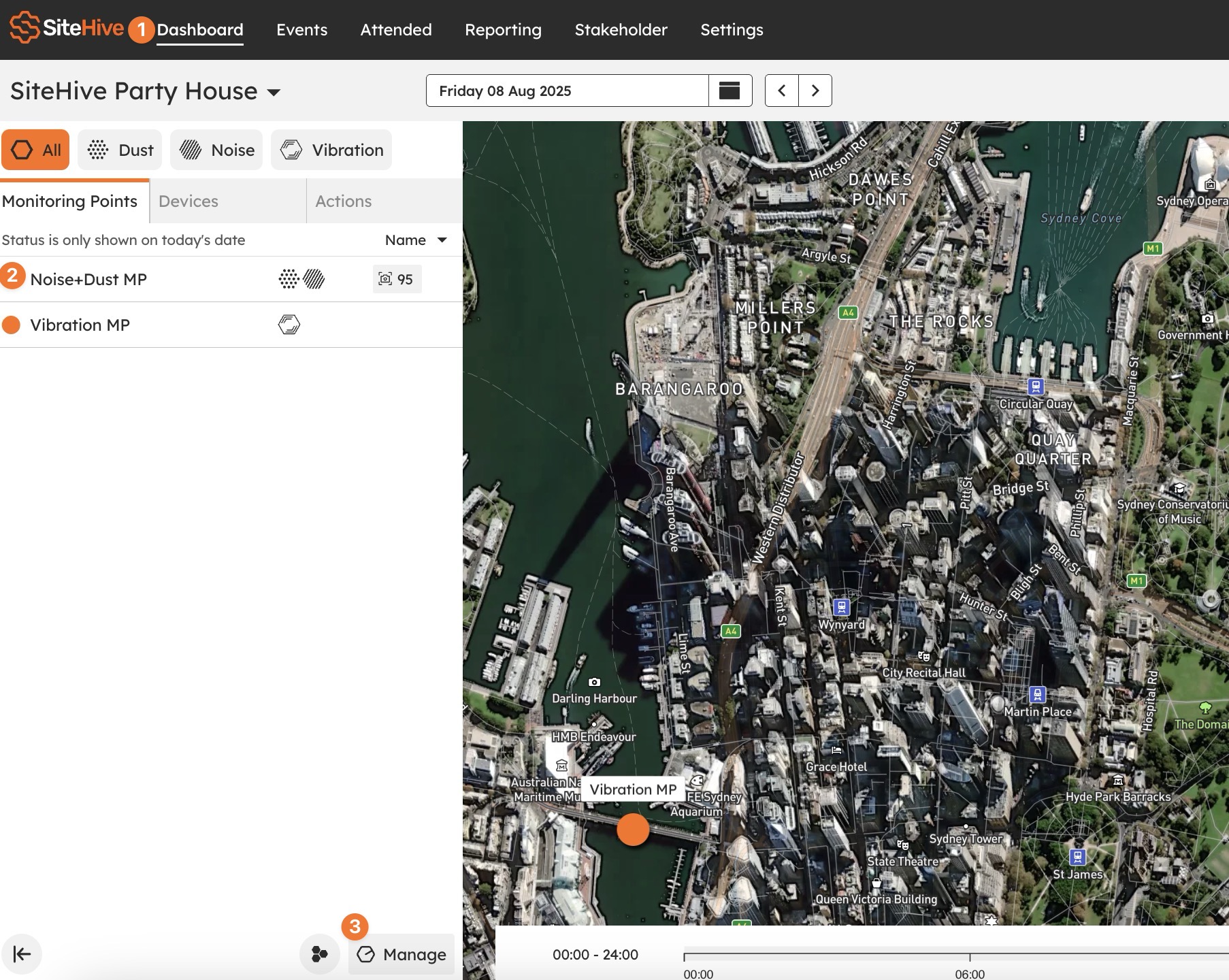Switch to the Monitoring Points tab

73,201
